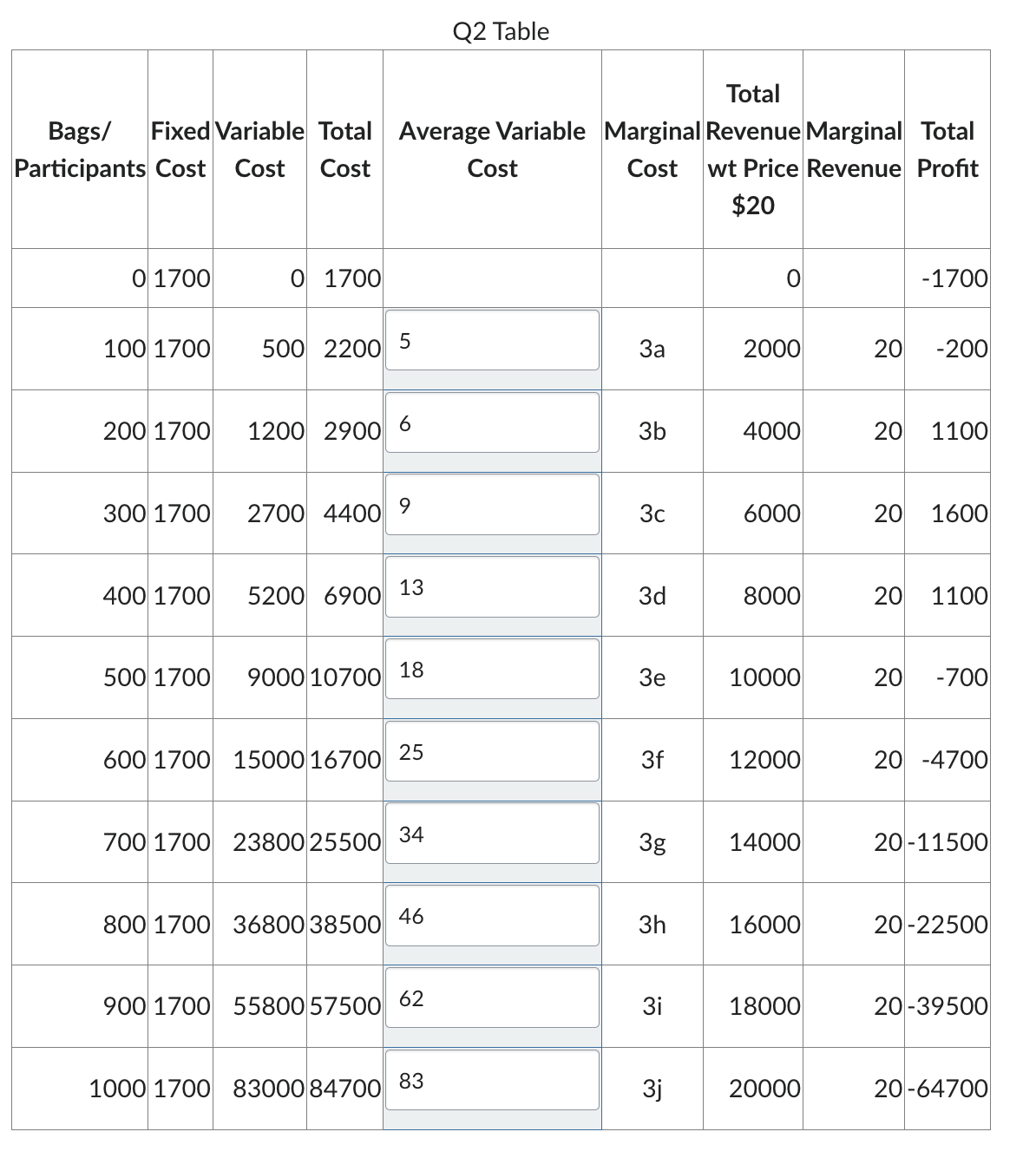The width and height of the screenshot is (1036, 1171).
Task: Click the Marginal Cost cell labeled 3e
Action: point(652,677)
